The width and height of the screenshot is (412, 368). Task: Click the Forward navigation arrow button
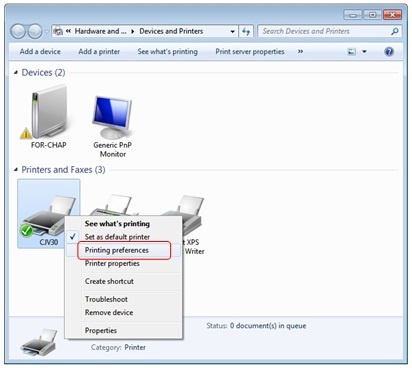34,31
